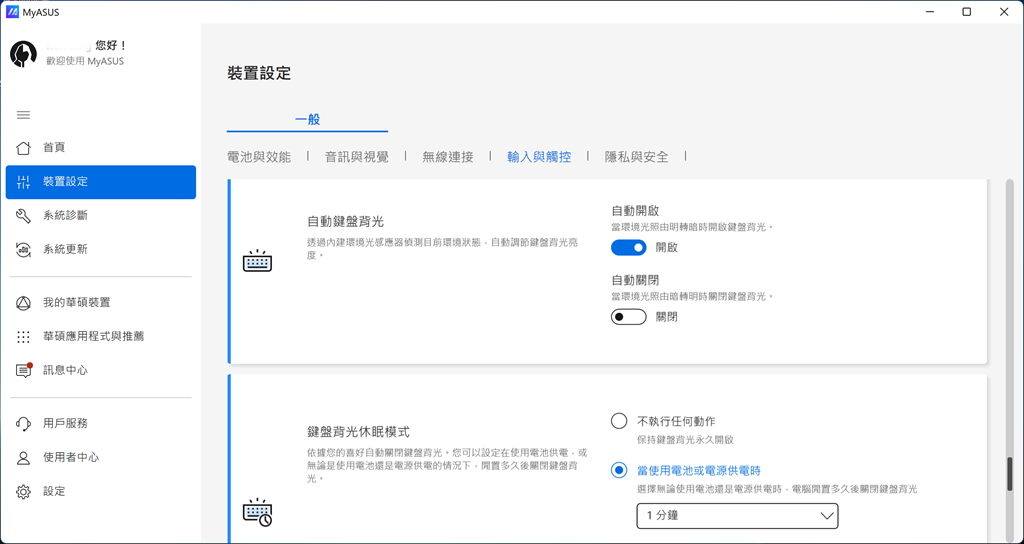The height and width of the screenshot is (544, 1024).
Task: Click the 首頁 home icon
Action: coord(24,148)
